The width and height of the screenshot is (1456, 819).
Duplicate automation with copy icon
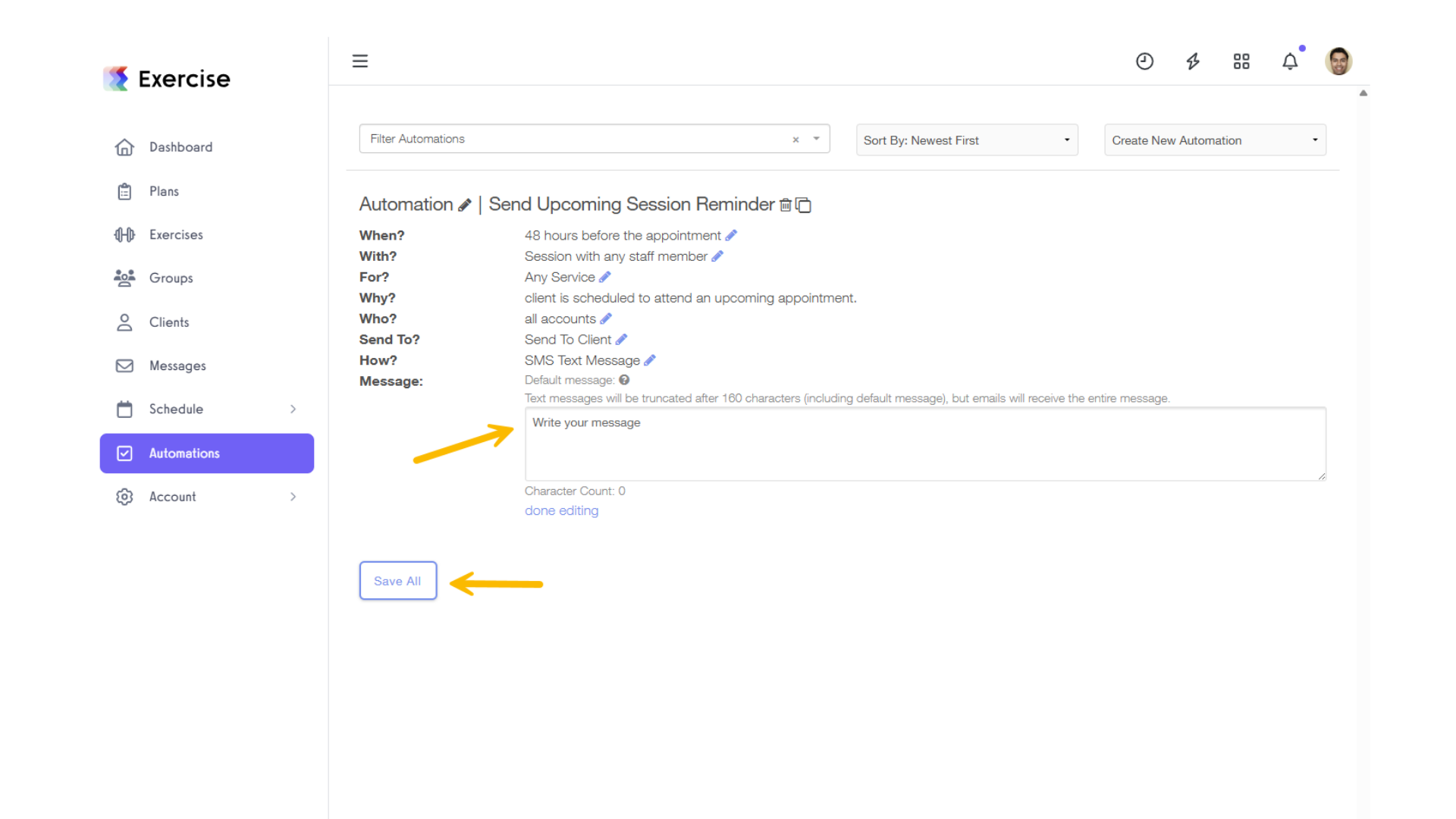pyautogui.click(x=803, y=205)
